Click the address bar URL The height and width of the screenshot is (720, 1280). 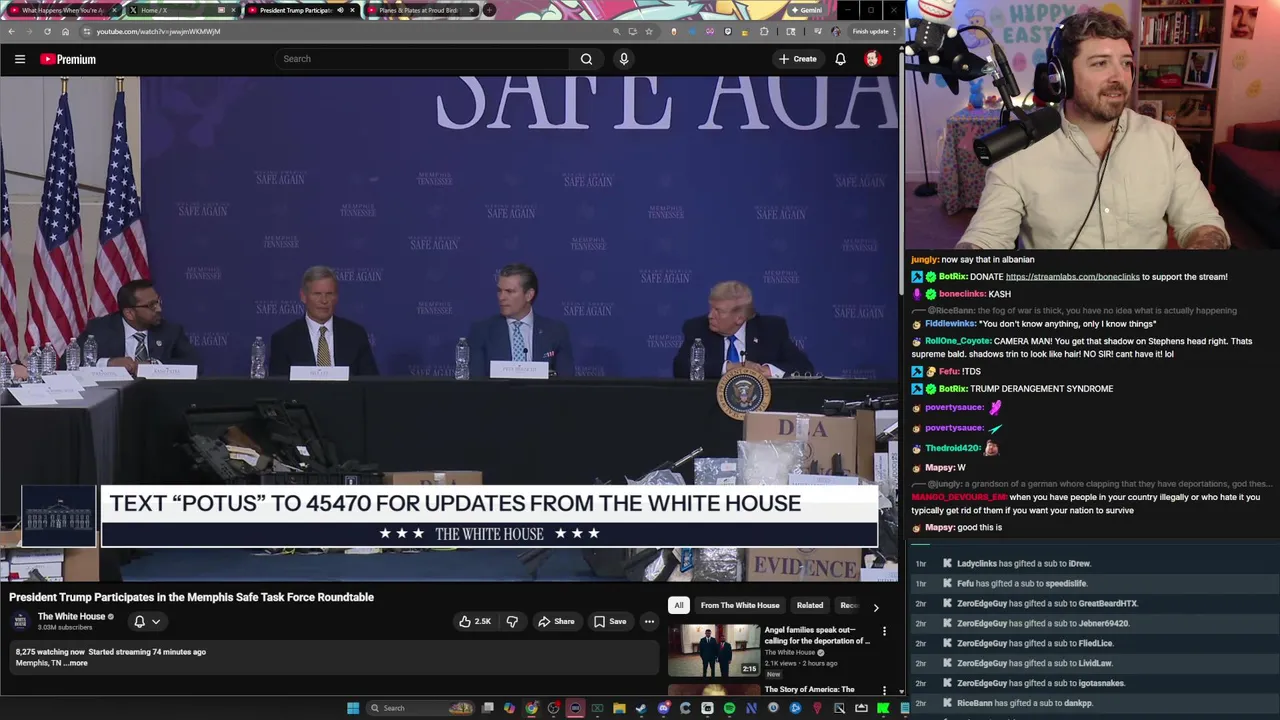pyautogui.click(x=158, y=31)
